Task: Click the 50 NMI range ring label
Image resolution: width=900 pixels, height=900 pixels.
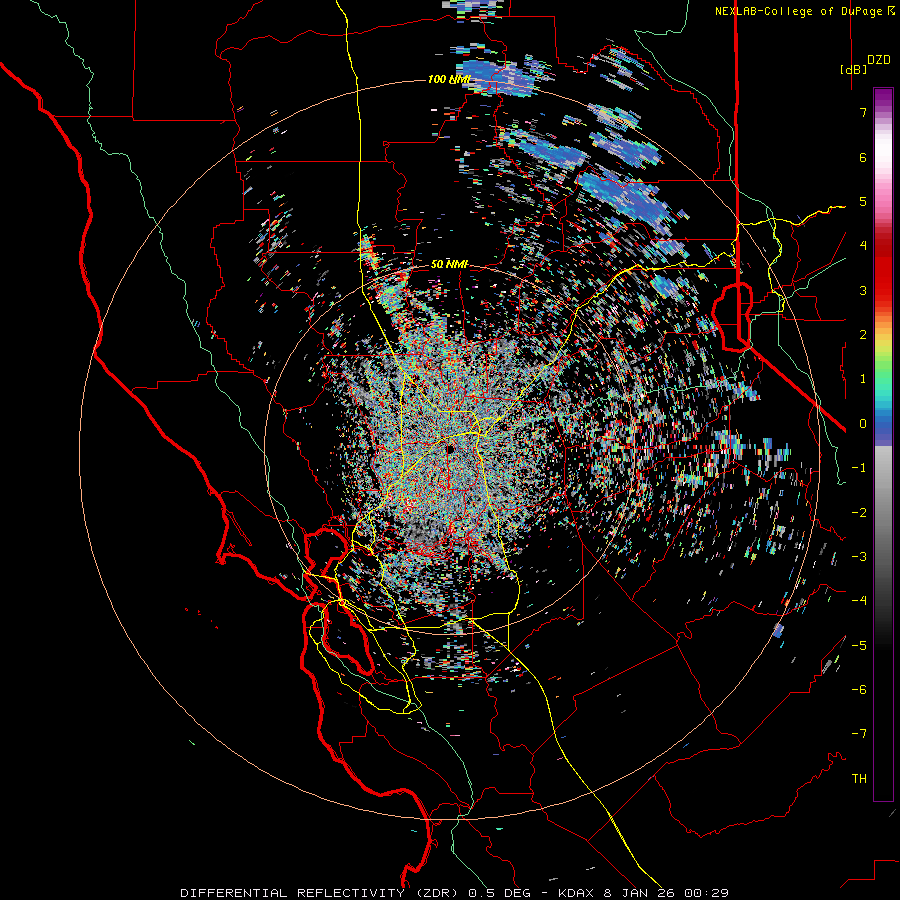Action: 449,264
